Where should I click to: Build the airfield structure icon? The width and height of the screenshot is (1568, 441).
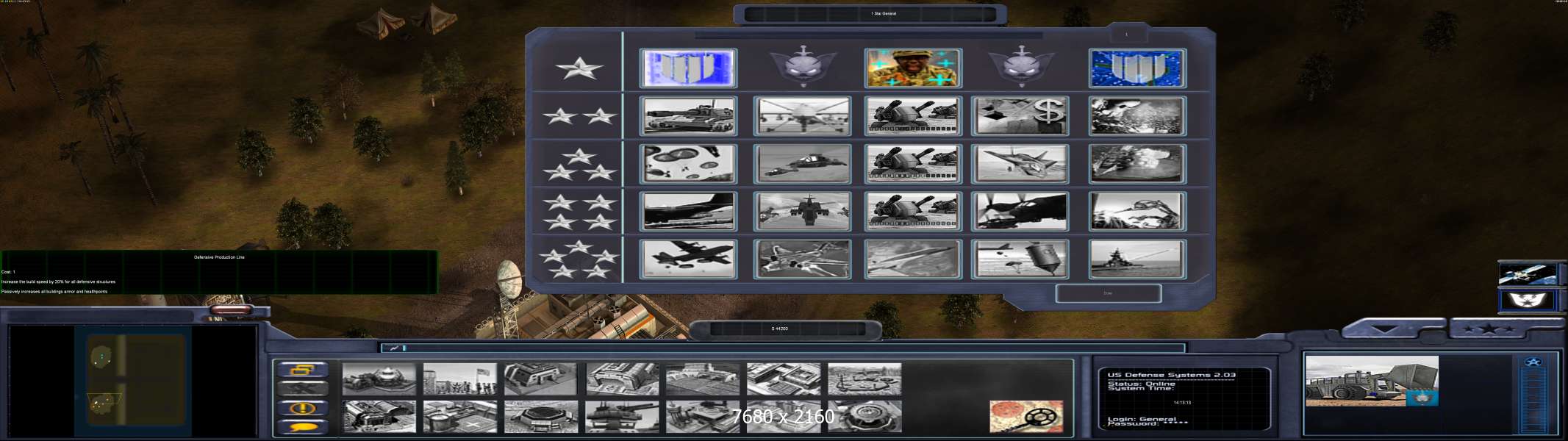tap(703, 379)
